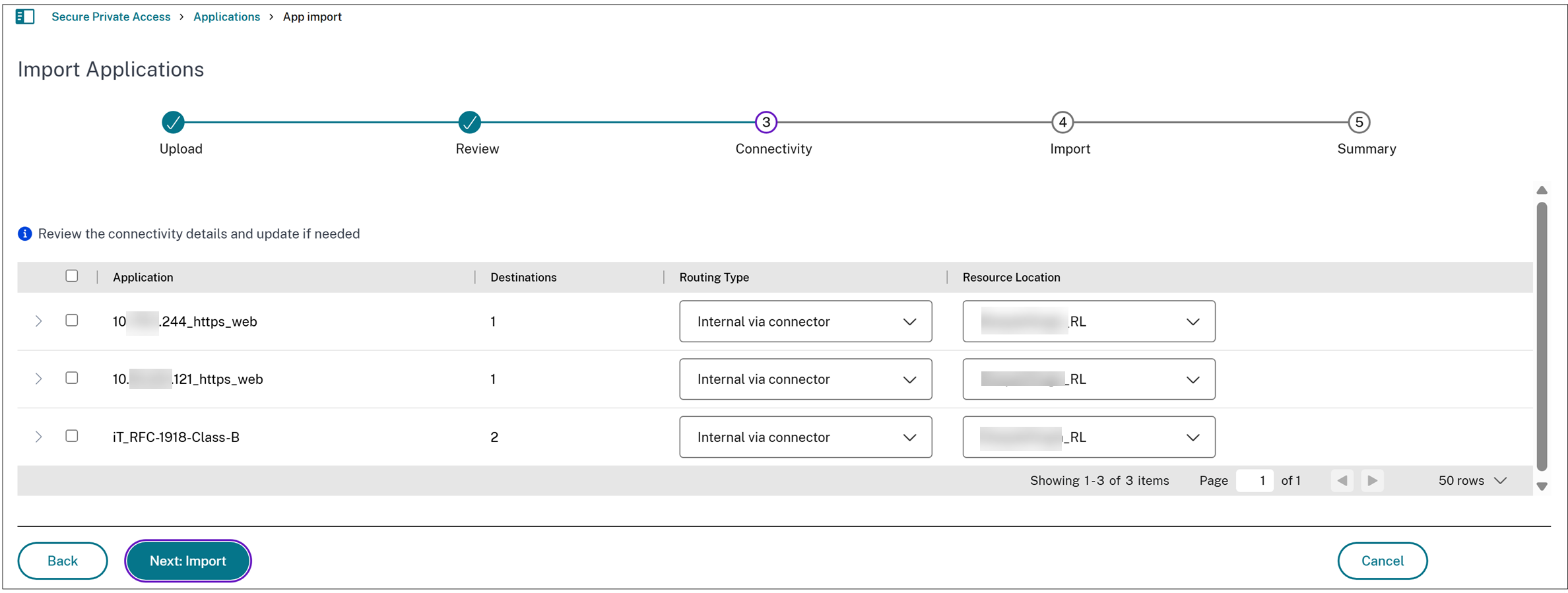
Task: Click the vertical scrollbar thumb
Action: coord(1542,336)
